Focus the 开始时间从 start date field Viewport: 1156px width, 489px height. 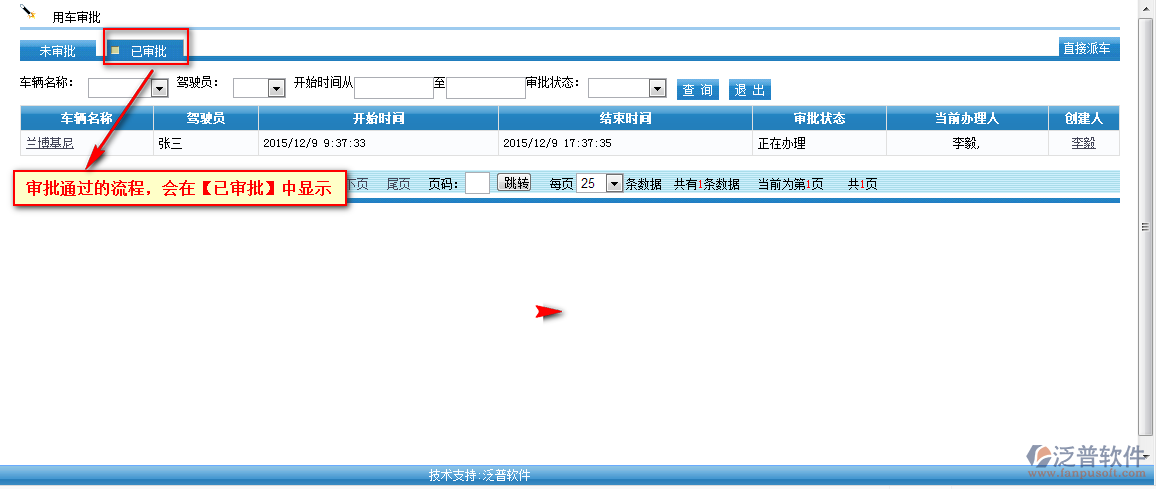(394, 88)
